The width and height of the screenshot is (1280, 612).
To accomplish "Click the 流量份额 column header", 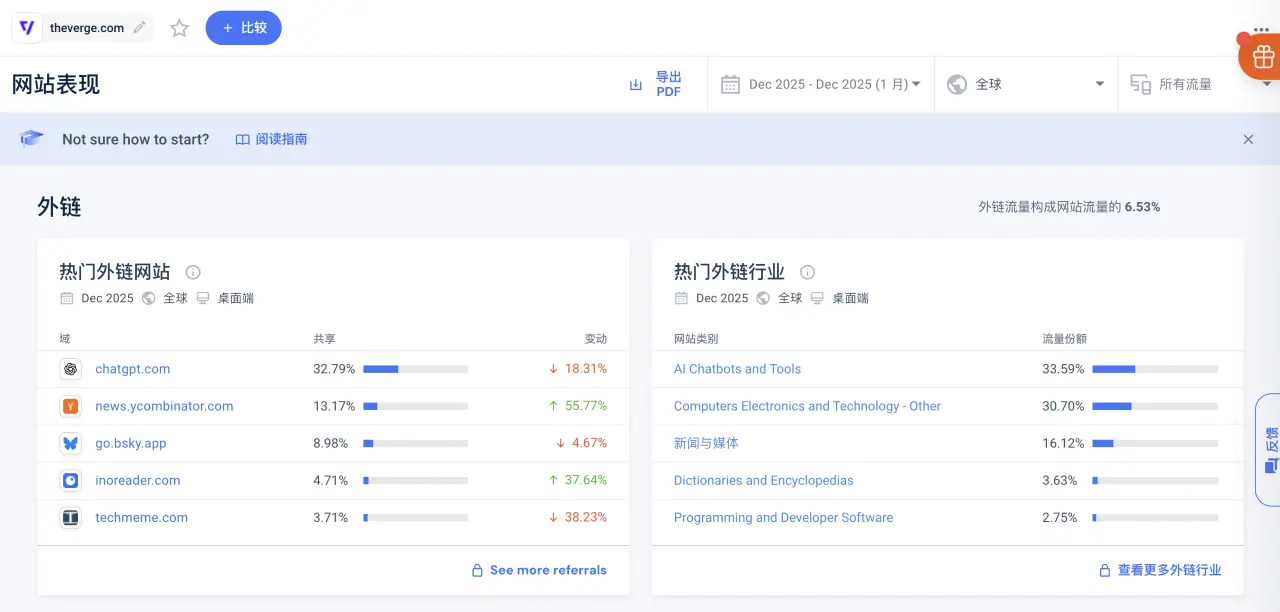I will pyautogui.click(x=1064, y=339).
